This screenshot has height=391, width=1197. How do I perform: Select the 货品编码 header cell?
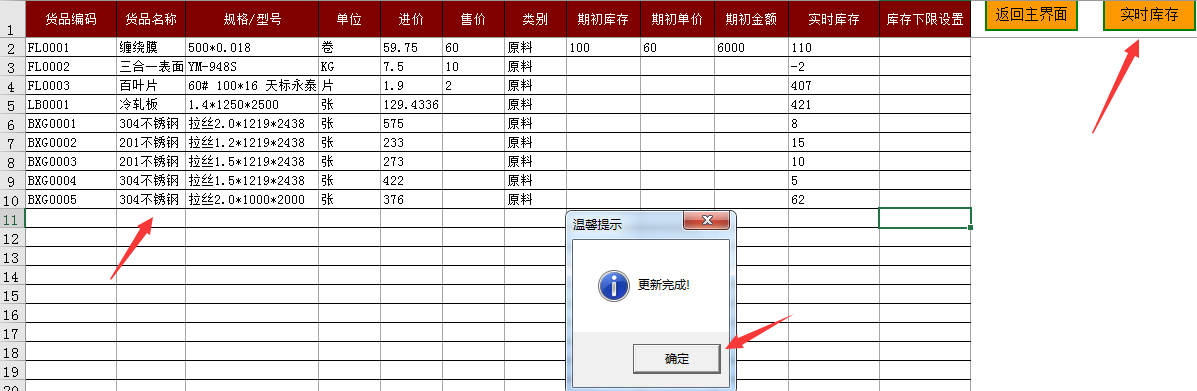pyautogui.click(x=71, y=19)
